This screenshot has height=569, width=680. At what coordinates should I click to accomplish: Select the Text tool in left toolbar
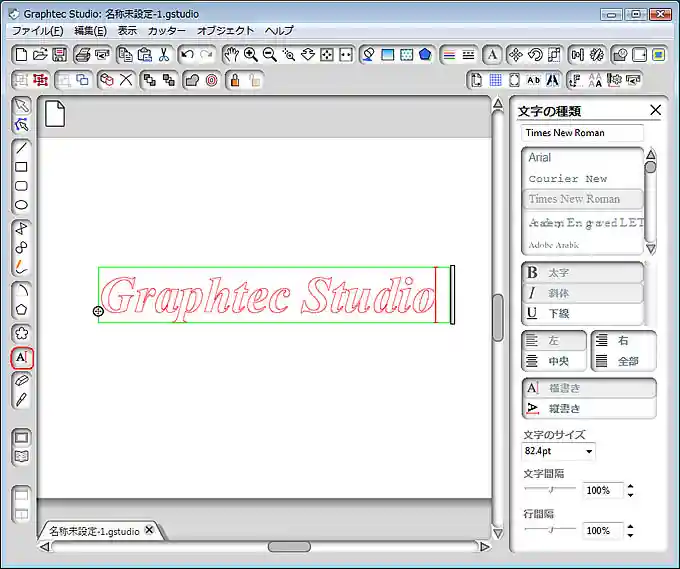pyautogui.click(x=21, y=357)
